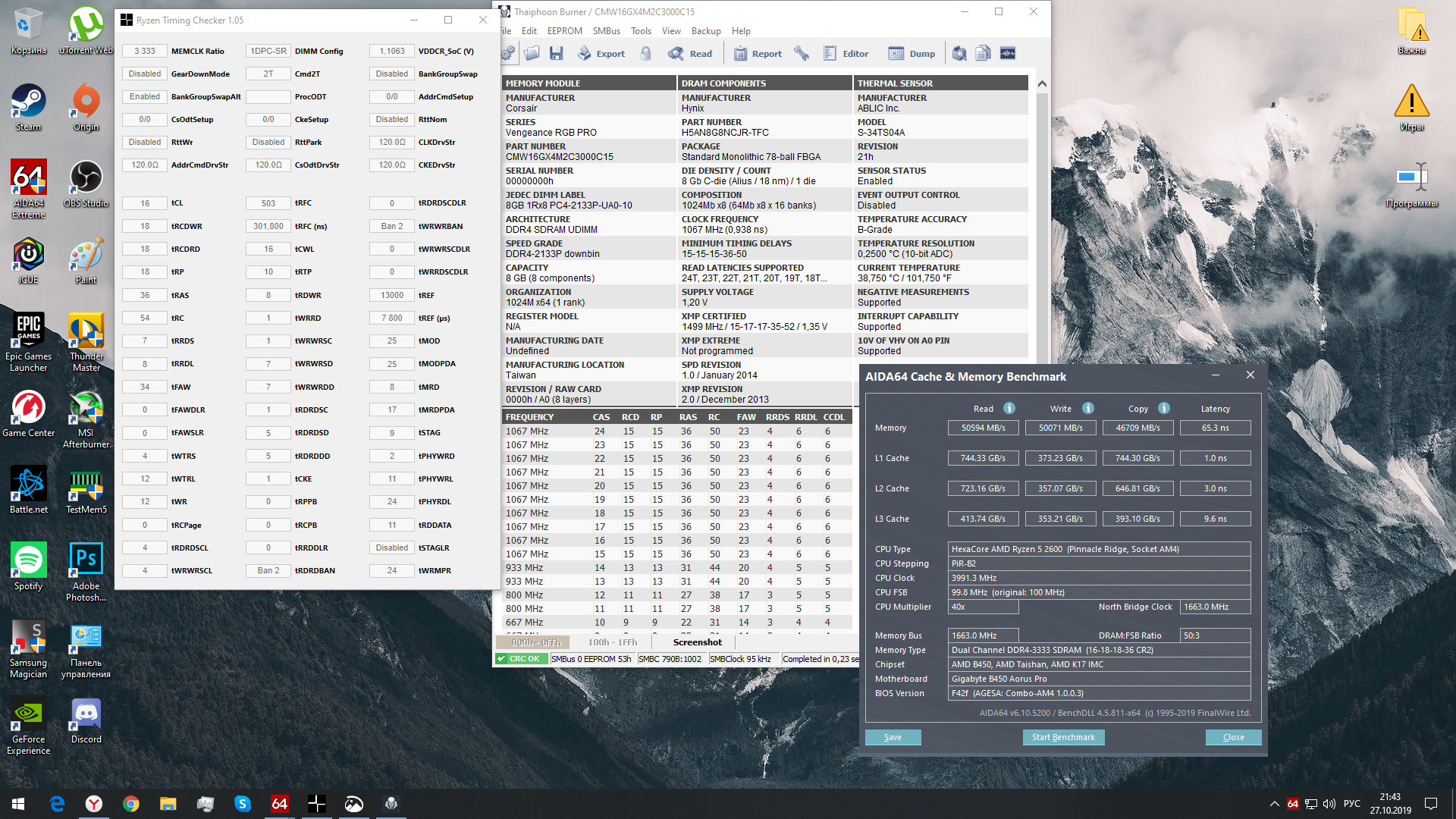Expand the hidden system tray icons chevron
The height and width of the screenshot is (819, 1456).
[1274, 804]
